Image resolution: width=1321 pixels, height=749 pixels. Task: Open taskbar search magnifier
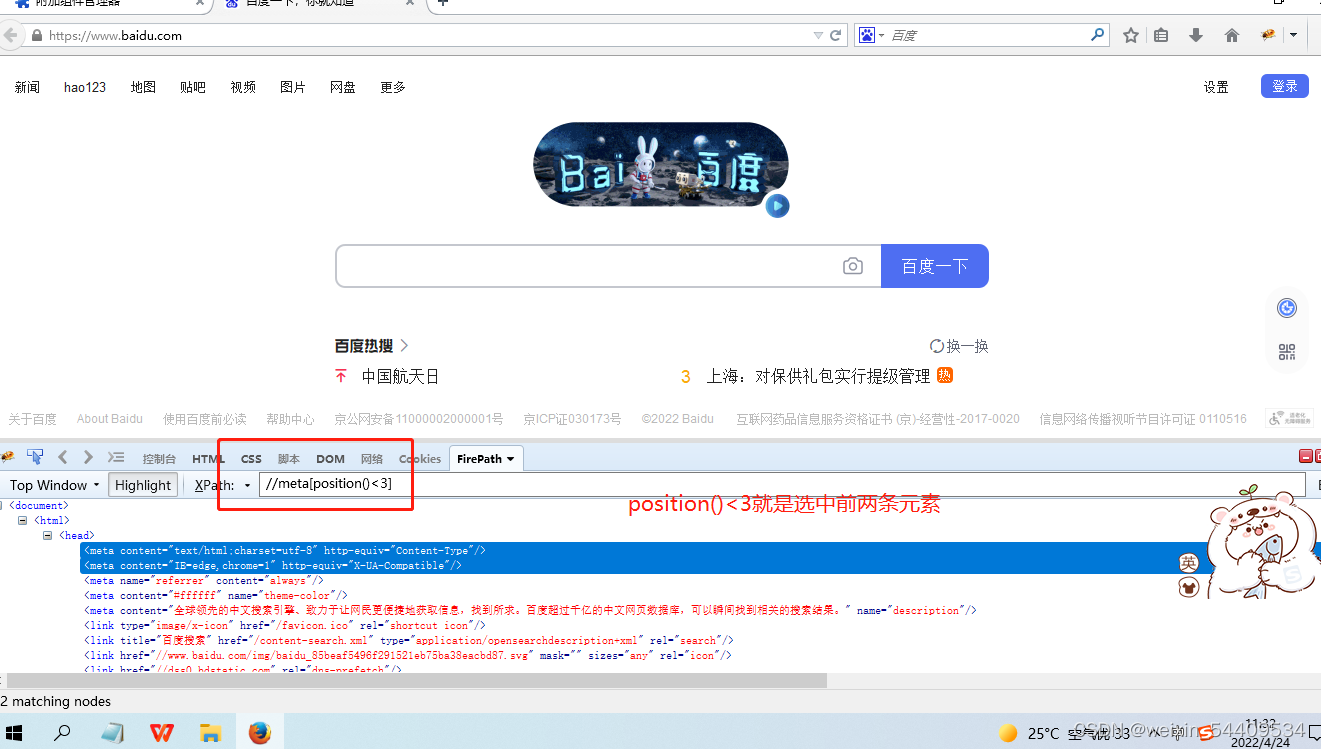pos(62,733)
